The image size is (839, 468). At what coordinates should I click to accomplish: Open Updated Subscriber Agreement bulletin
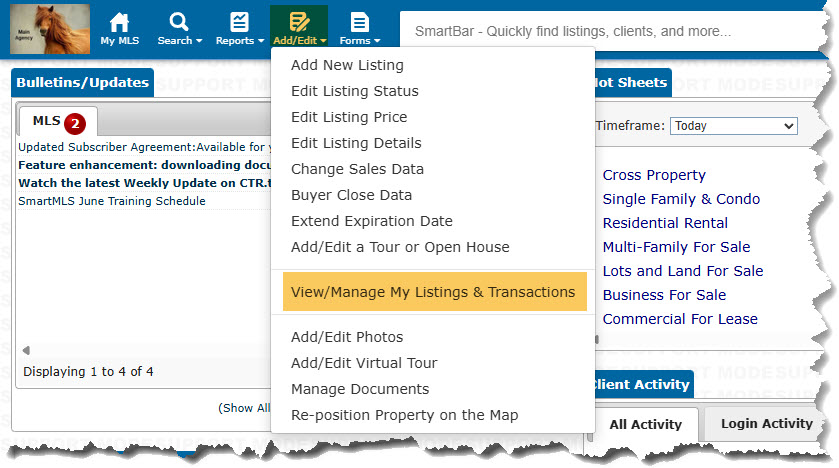144,147
